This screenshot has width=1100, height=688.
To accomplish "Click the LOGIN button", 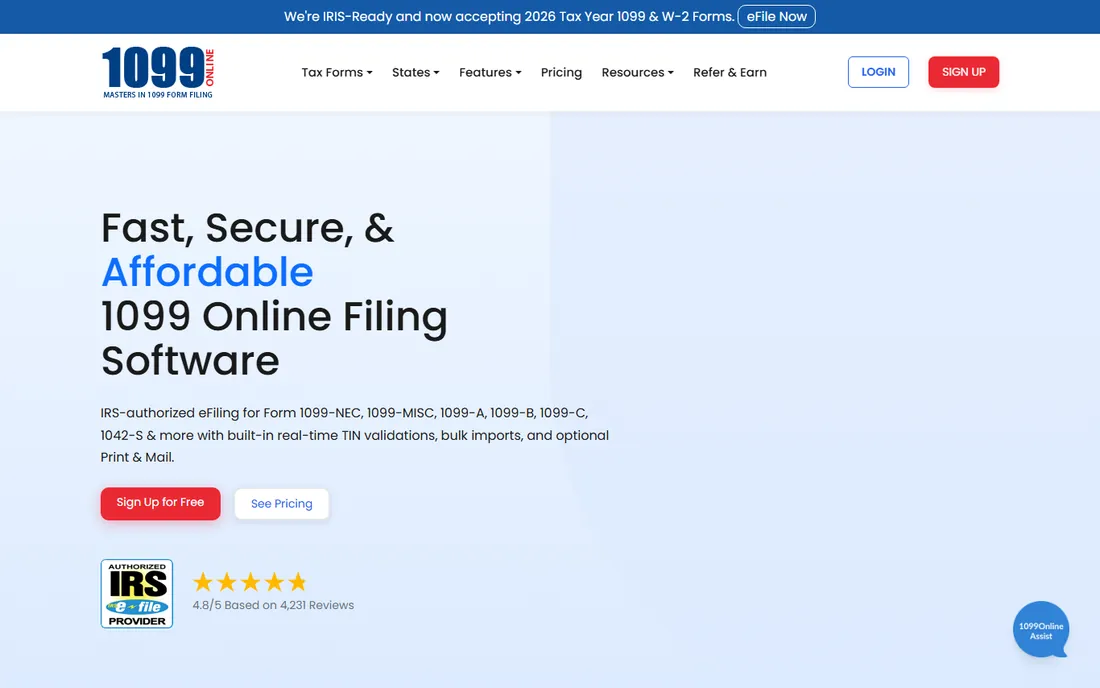I will (x=878, y=72).
